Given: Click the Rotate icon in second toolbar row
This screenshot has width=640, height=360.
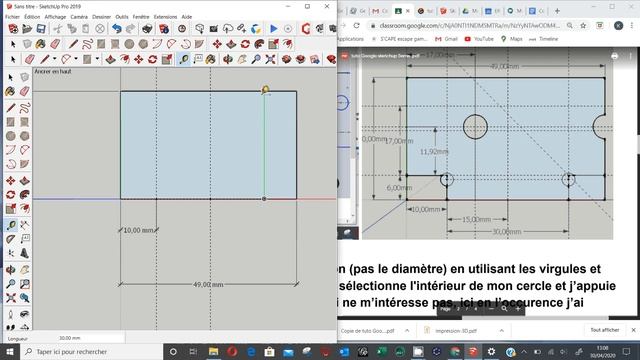Looking at the screenshot, I should point(245,44).
